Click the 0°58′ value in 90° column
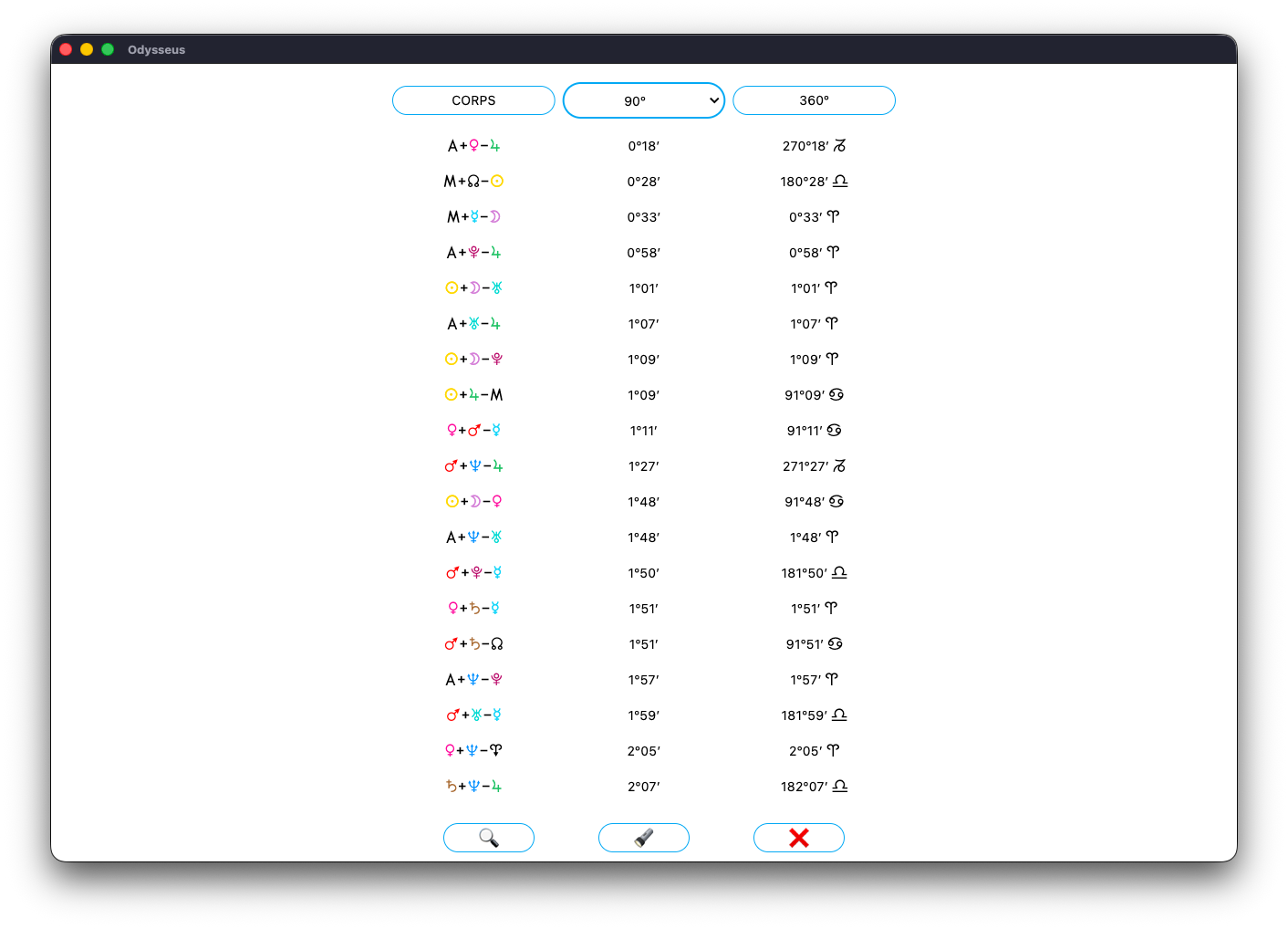This screenshot has width=1288, height=929. (x=643, y=253)
